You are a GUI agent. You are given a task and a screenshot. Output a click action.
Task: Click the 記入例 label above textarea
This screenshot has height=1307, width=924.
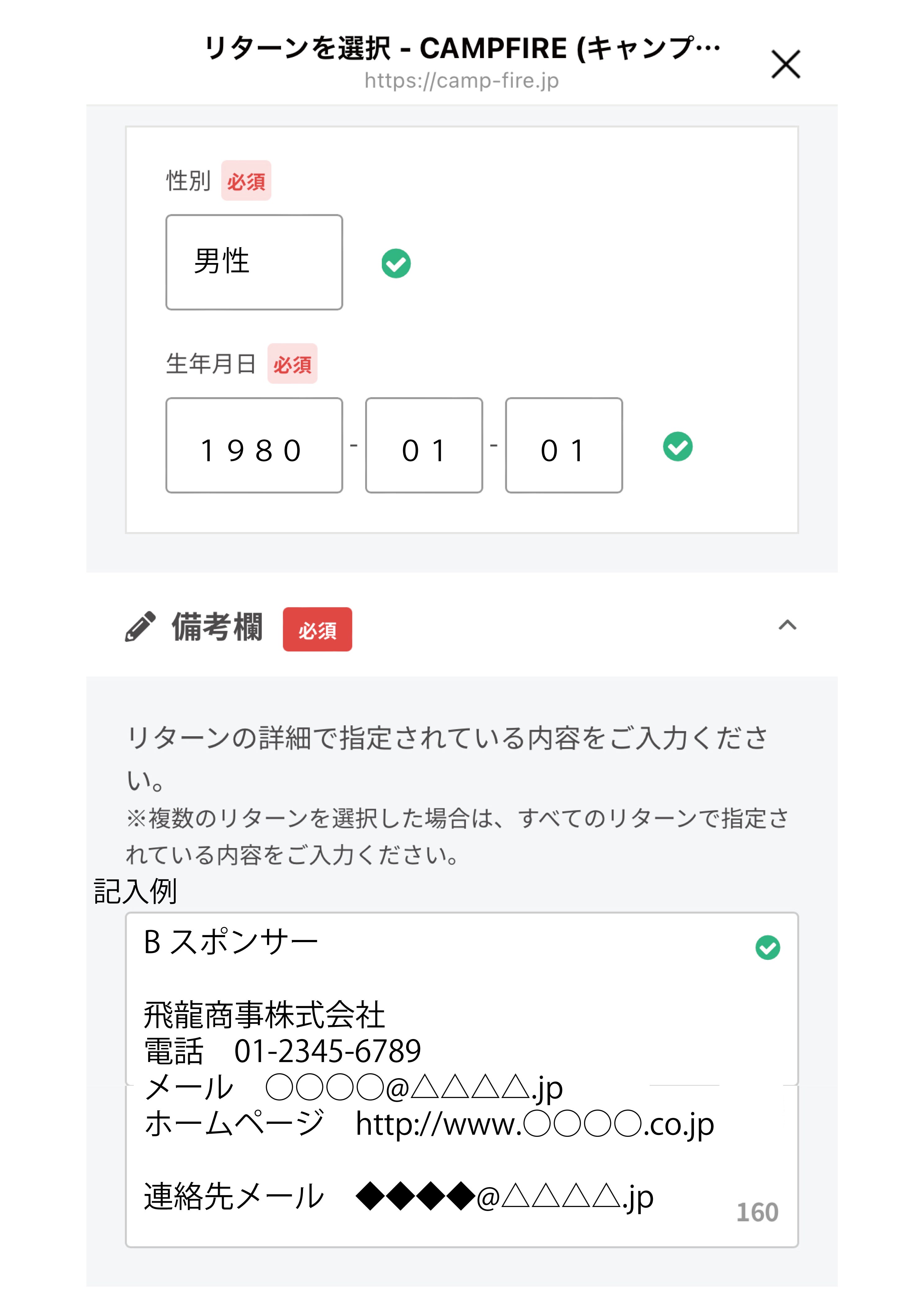(x=135, y=892)
